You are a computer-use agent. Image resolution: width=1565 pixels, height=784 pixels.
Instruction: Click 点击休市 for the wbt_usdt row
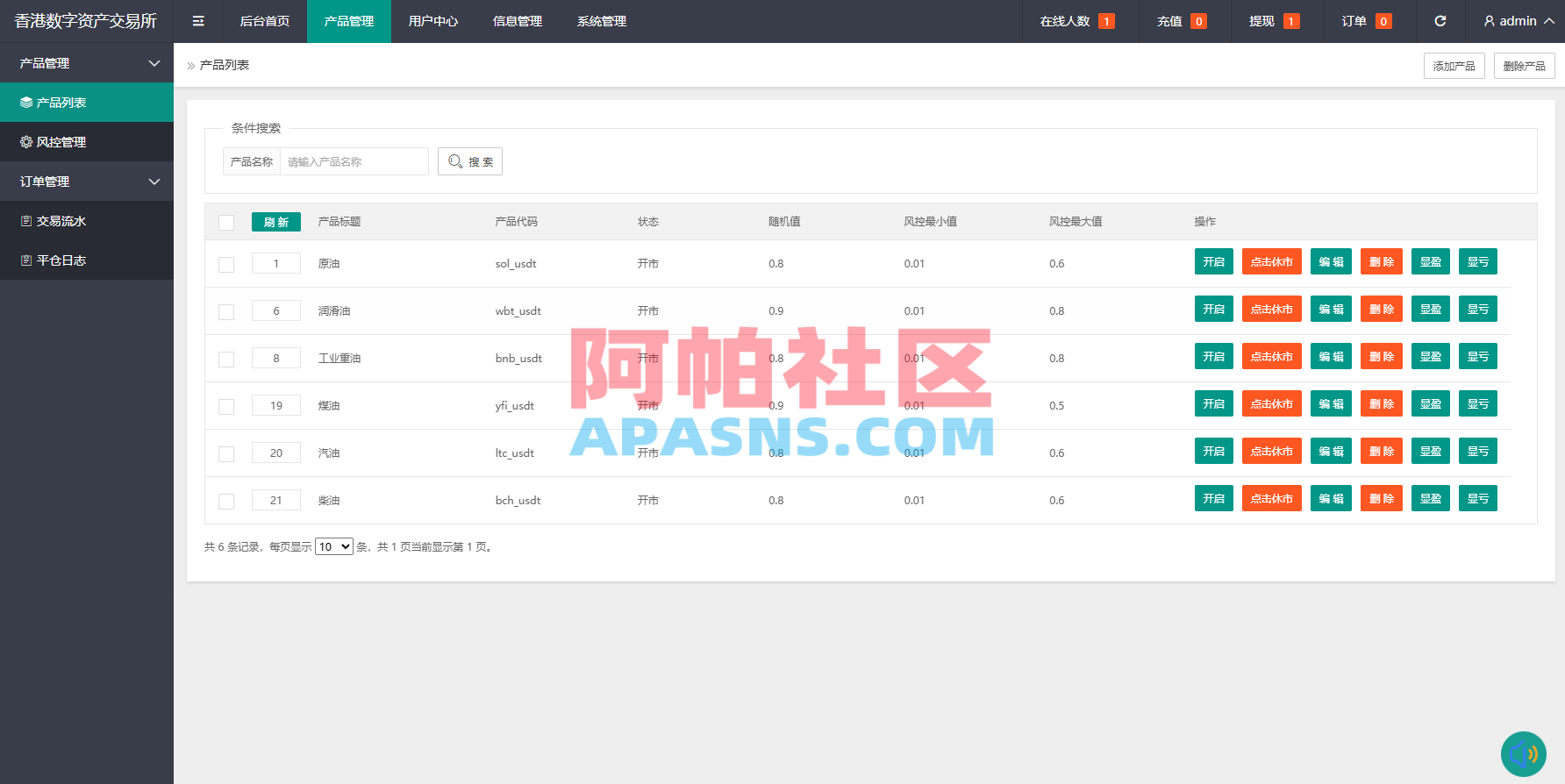tap(1272, 309)
